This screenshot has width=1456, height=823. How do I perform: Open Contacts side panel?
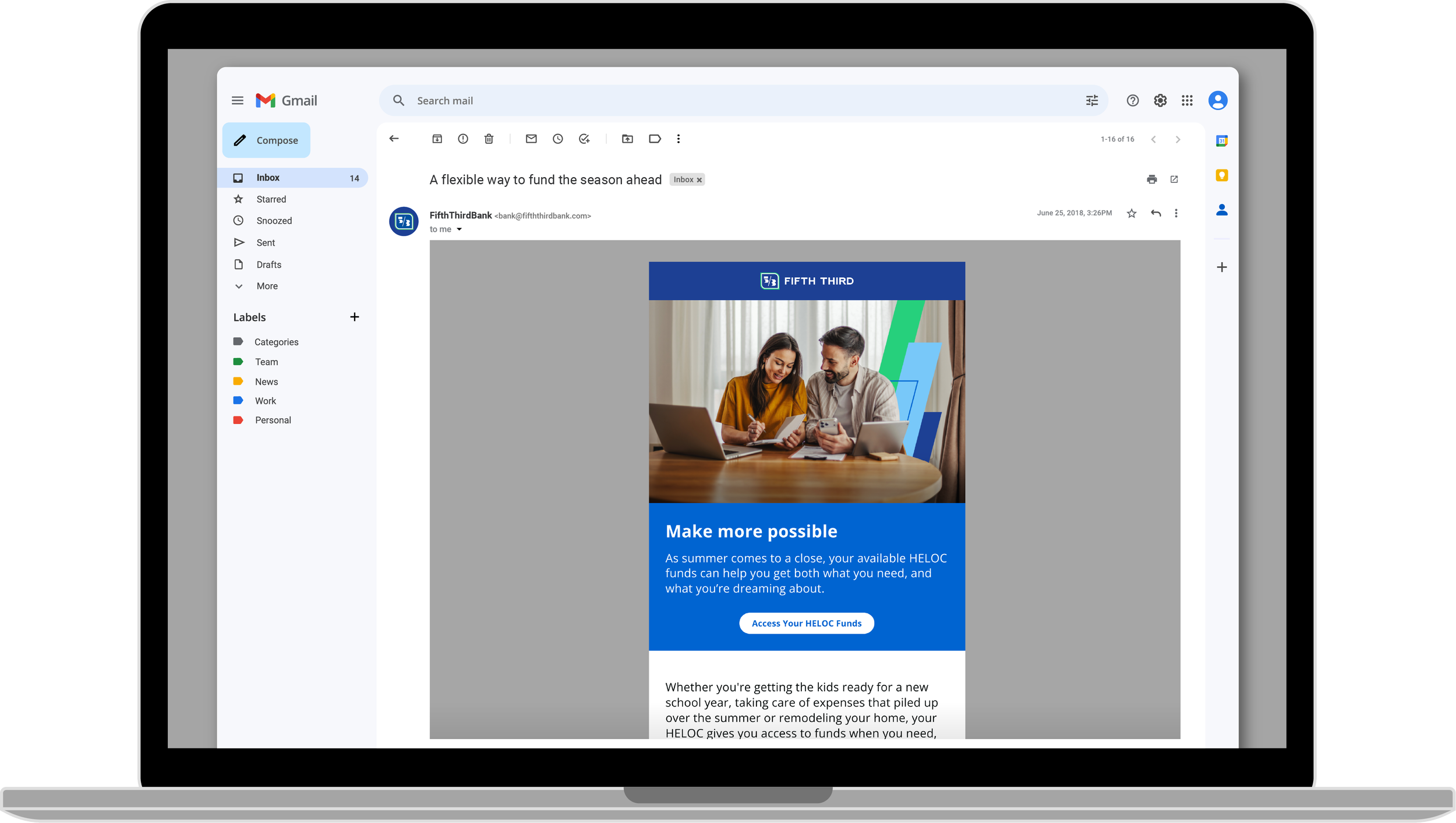tap(1222, 210)
